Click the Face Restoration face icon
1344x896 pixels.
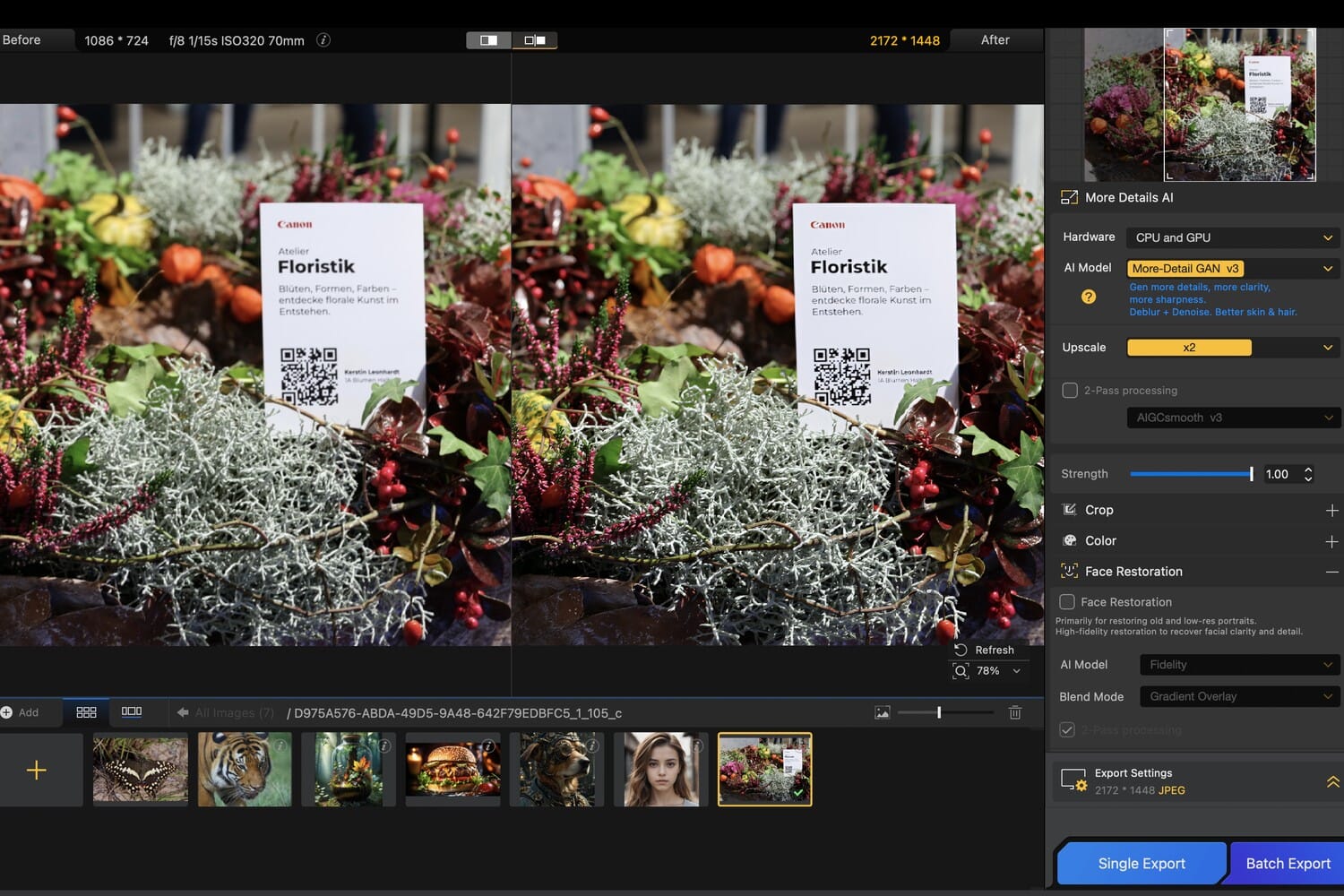pos(1069,571)
